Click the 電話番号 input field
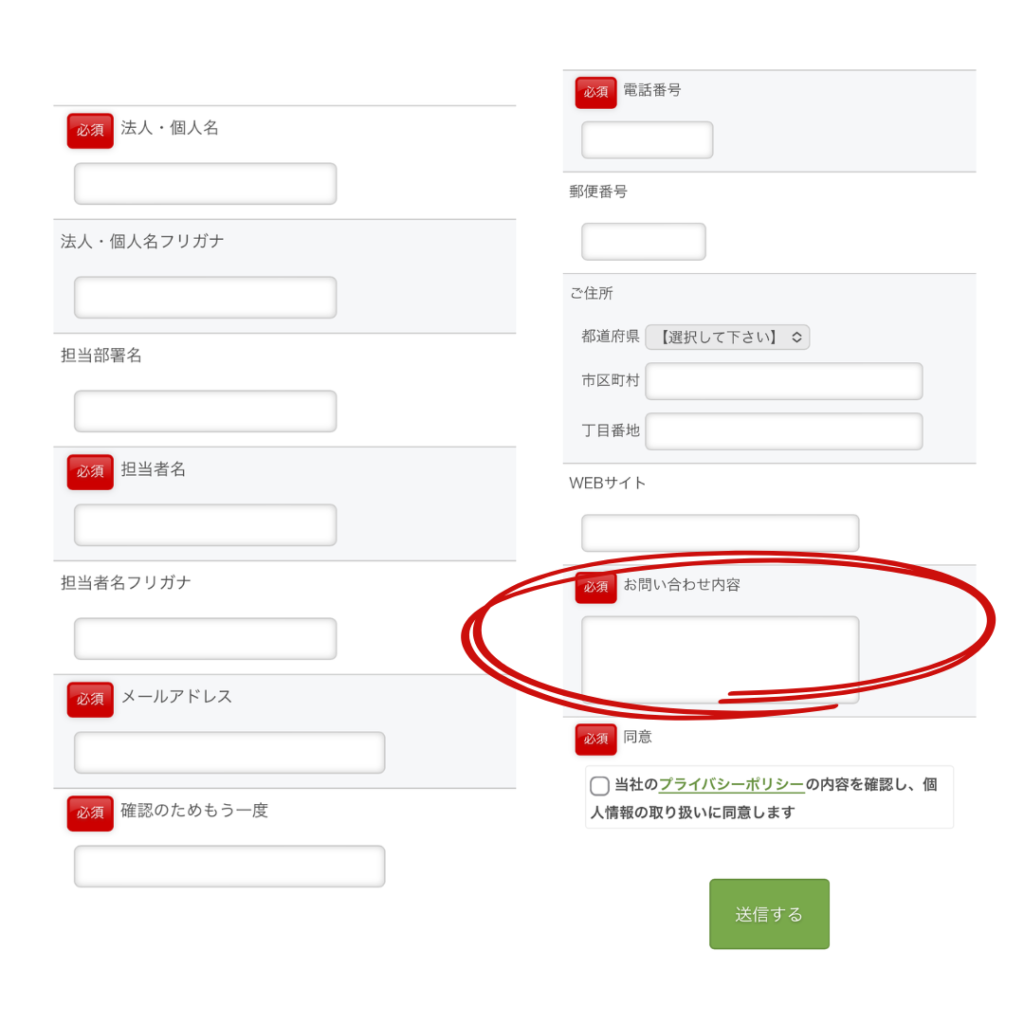This screenshot has width=1024, height=1024. point(647,140)
